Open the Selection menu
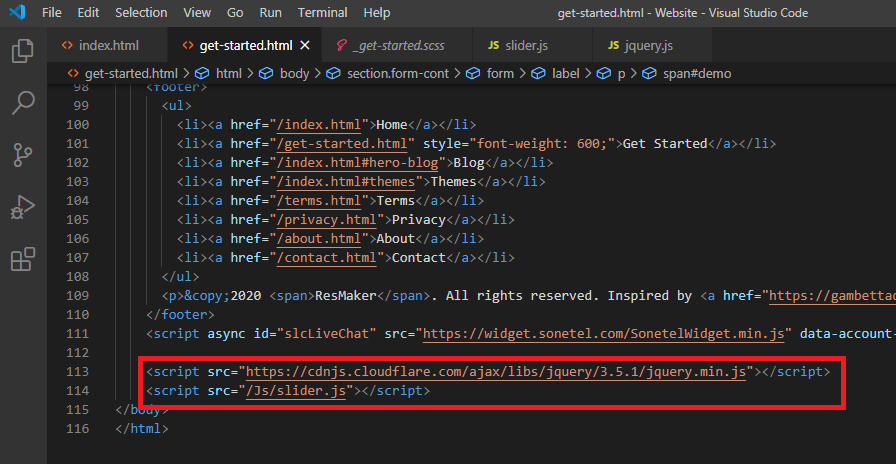This screenshot has height=464, width=896. click(141, 13)
